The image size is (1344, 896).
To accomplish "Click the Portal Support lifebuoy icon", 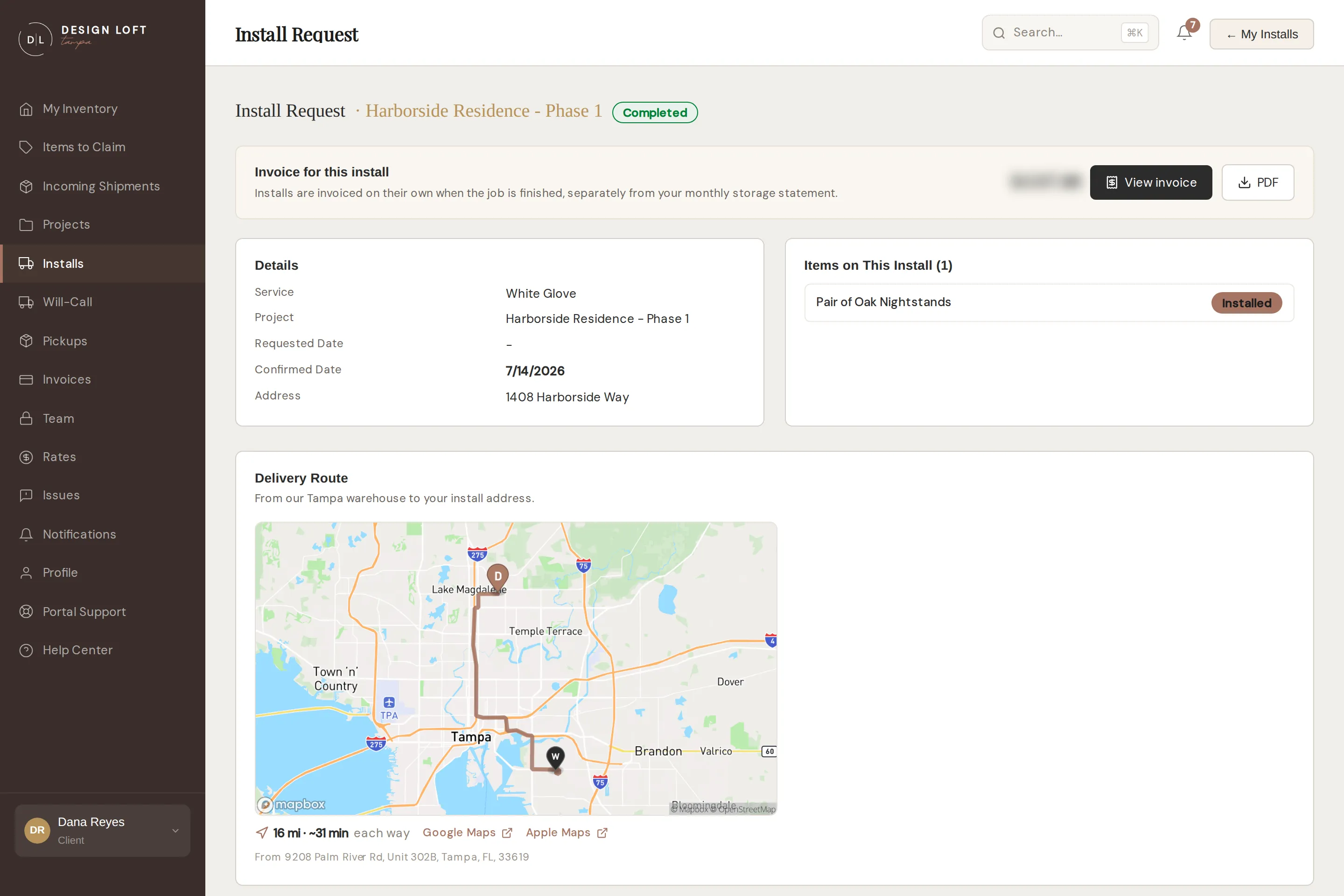I will 26,611.
